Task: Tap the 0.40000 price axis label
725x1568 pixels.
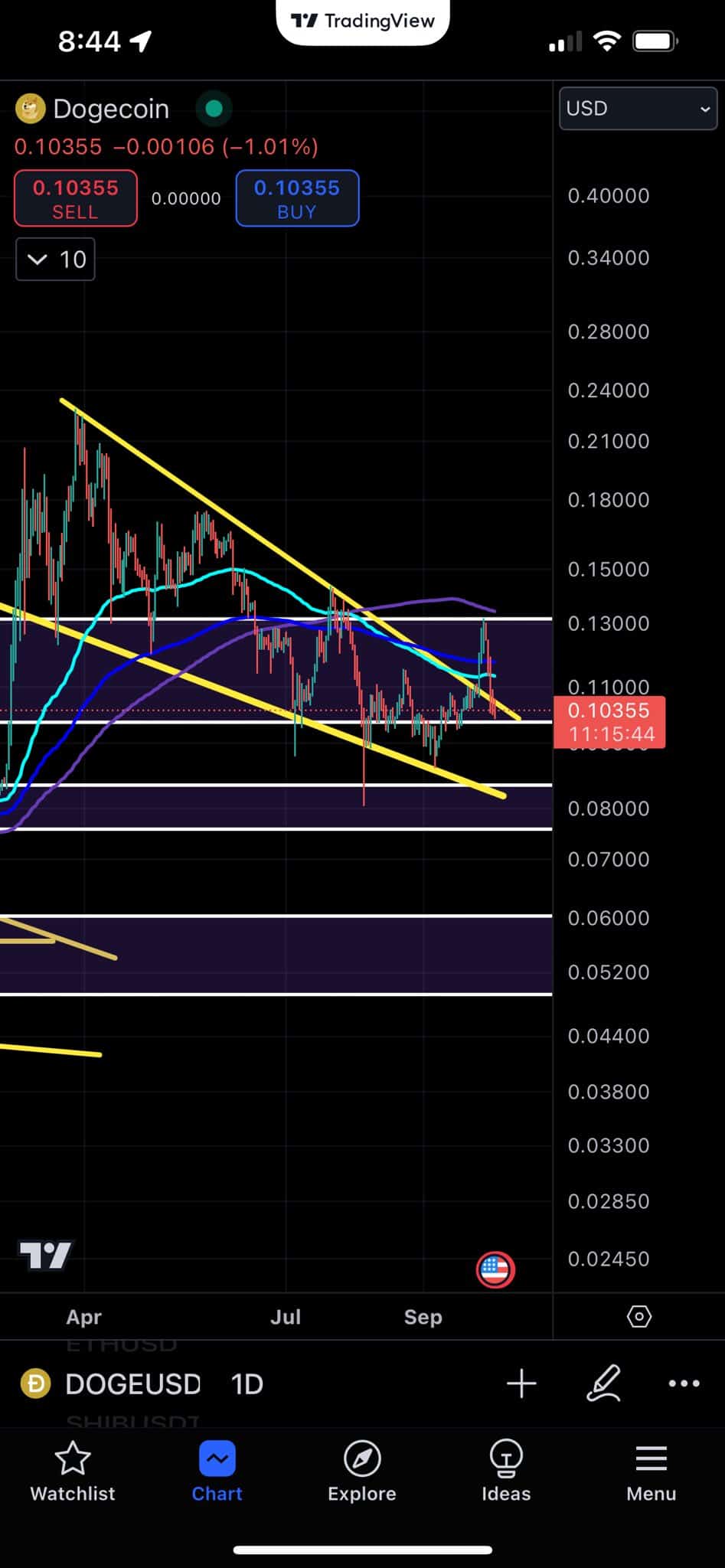Action: [609, 196]
